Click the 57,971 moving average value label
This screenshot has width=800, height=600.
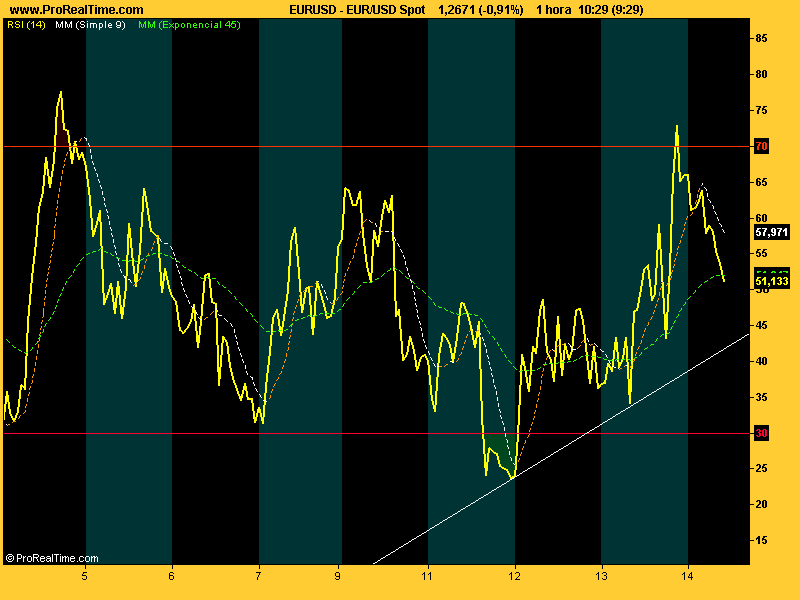click(772, 232)
